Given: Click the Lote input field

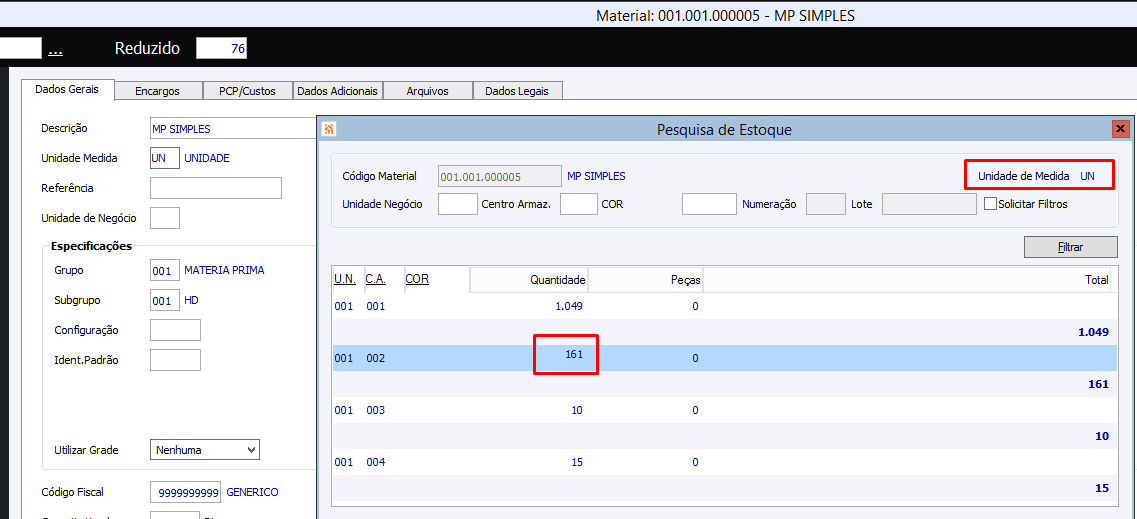Looking at the screenshot, I should [930, 204].
